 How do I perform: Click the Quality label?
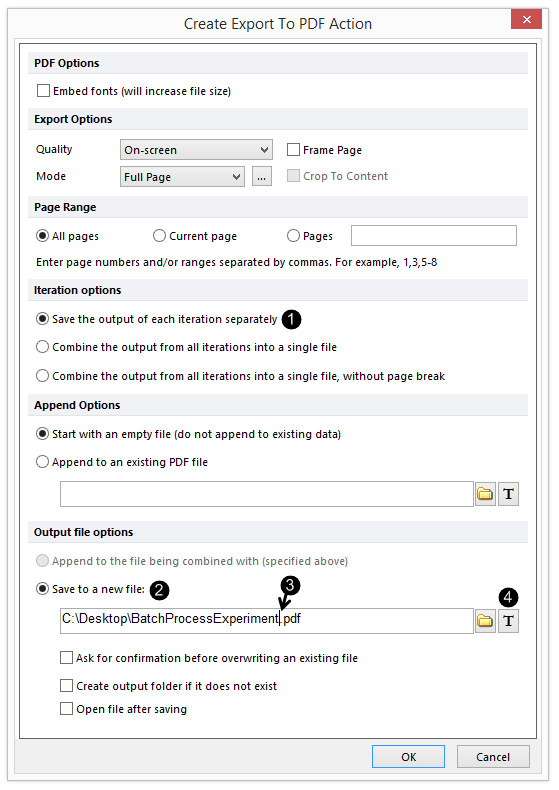(x=54, y=150)
